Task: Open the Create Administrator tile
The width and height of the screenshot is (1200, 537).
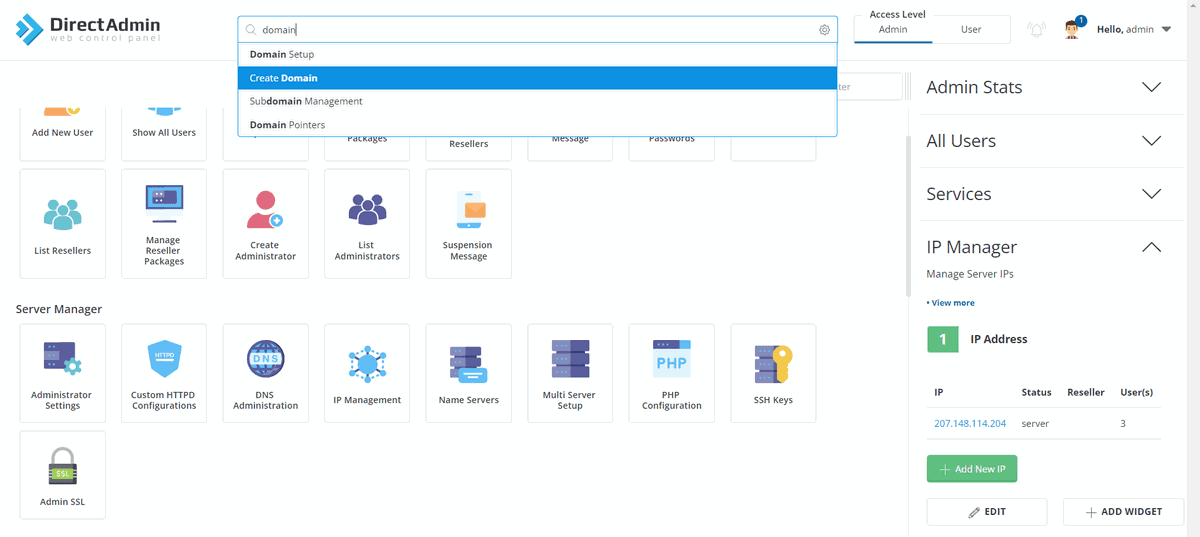Action: [265, 224]
